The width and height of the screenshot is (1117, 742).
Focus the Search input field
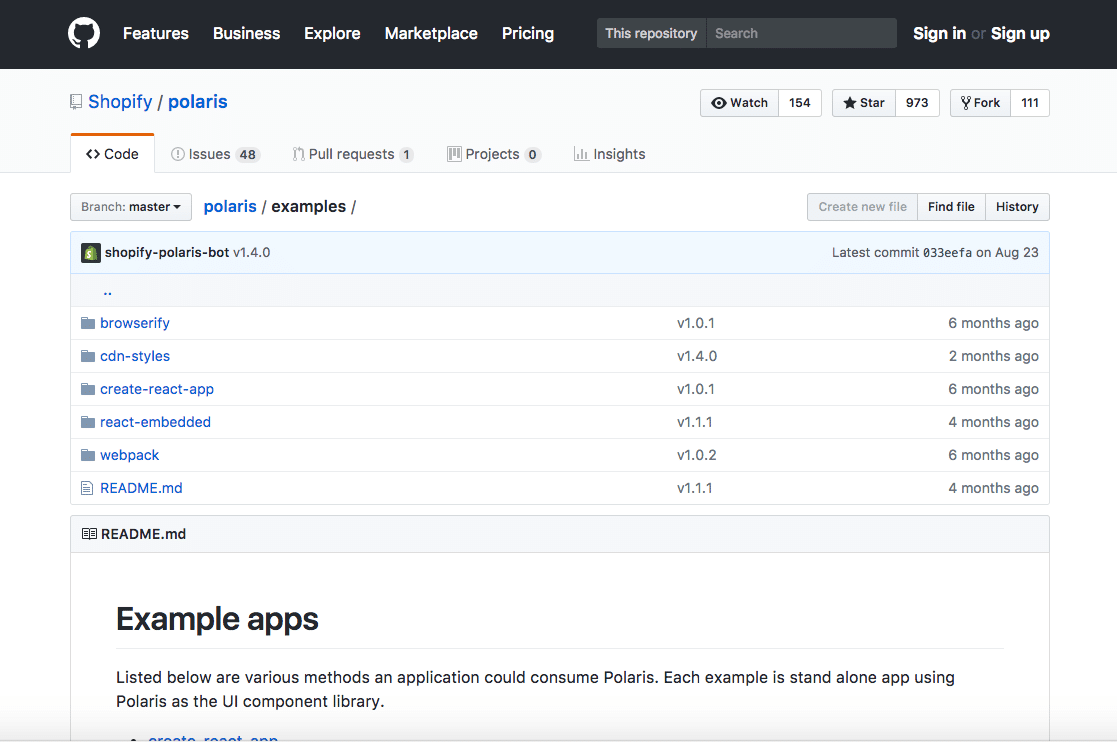(x=801, y=33)
